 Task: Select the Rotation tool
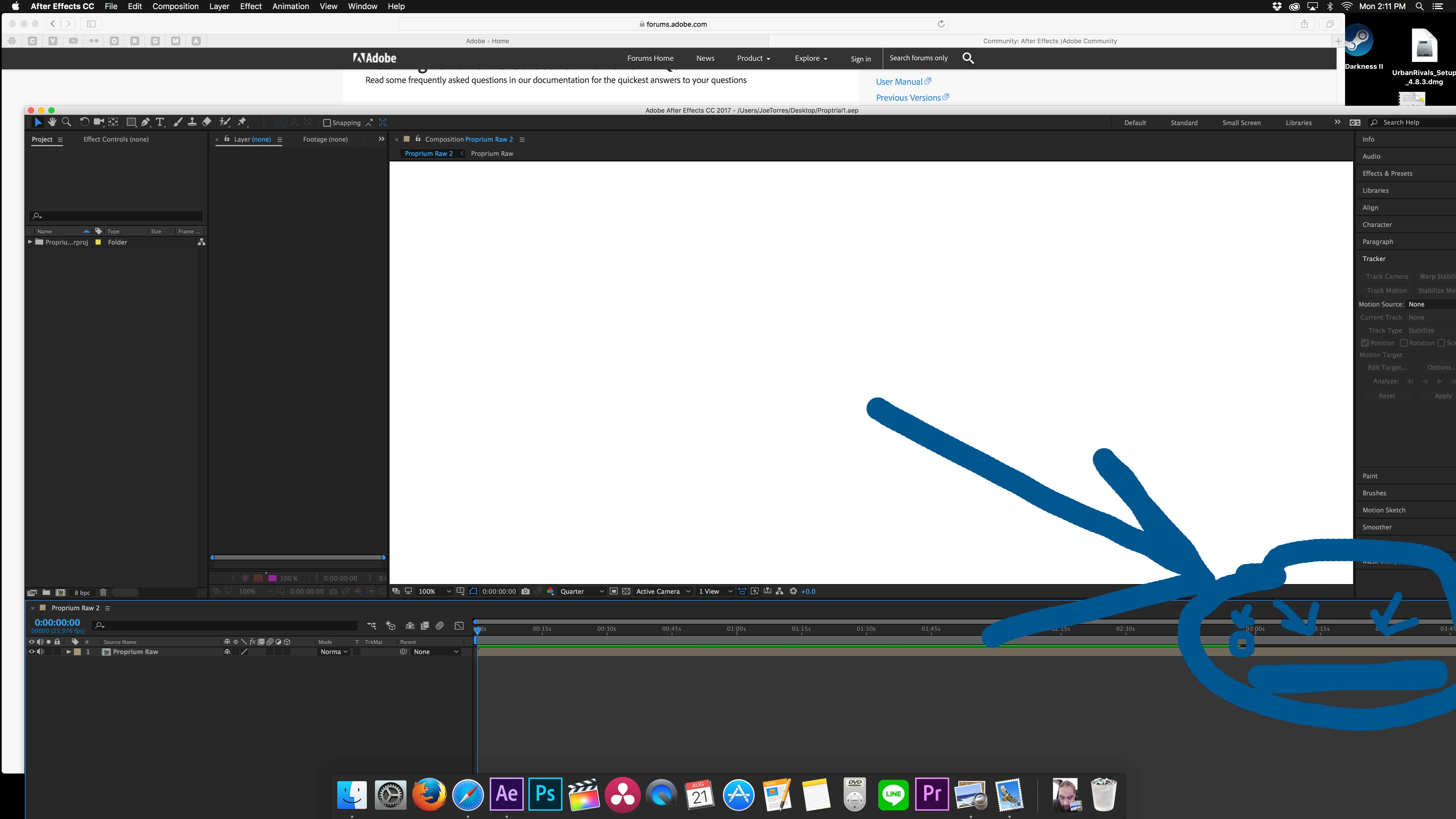[84, 122]
